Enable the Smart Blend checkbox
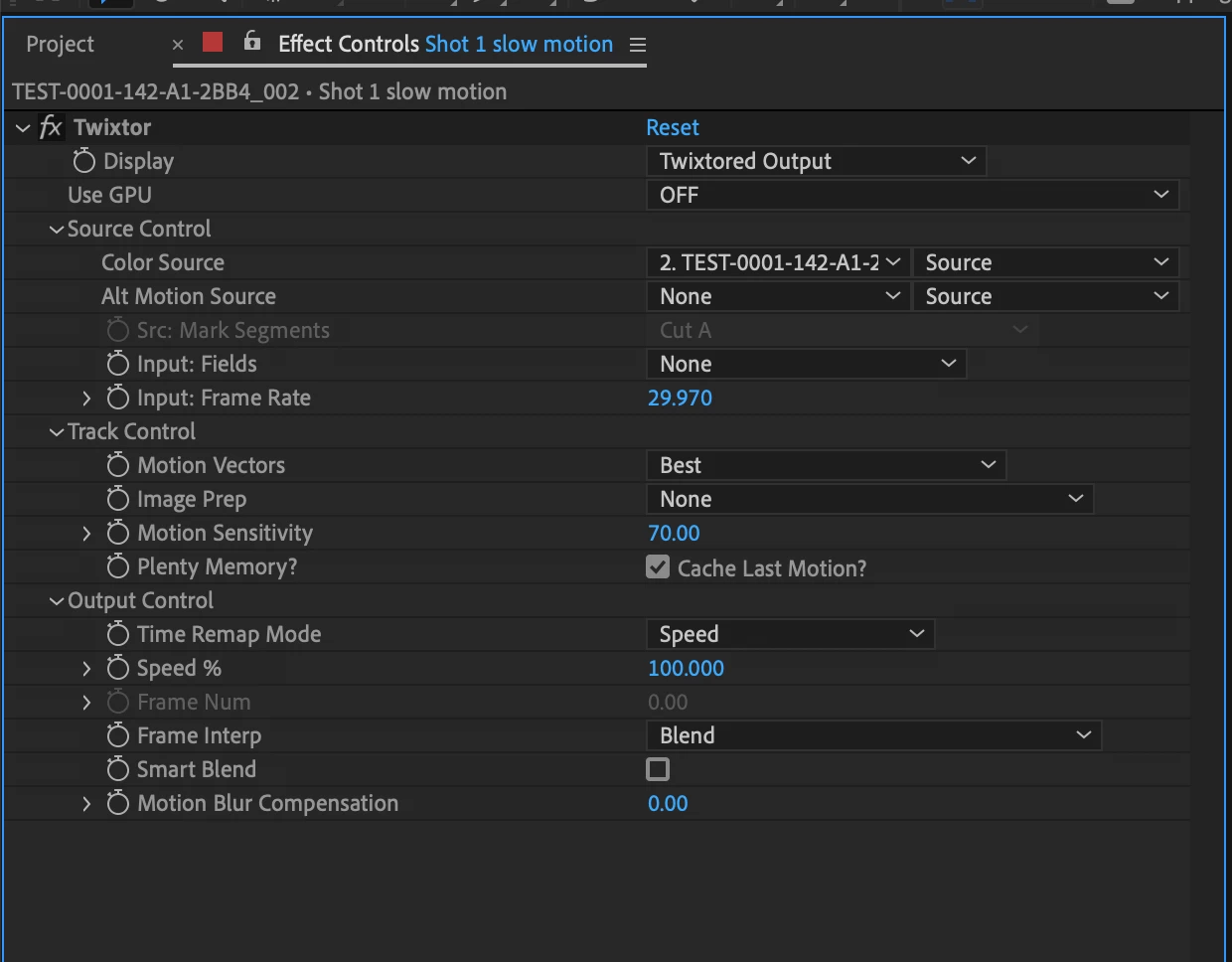This screenshot has height=962, width=1232. pyautogui.click(x=658, y=769)
